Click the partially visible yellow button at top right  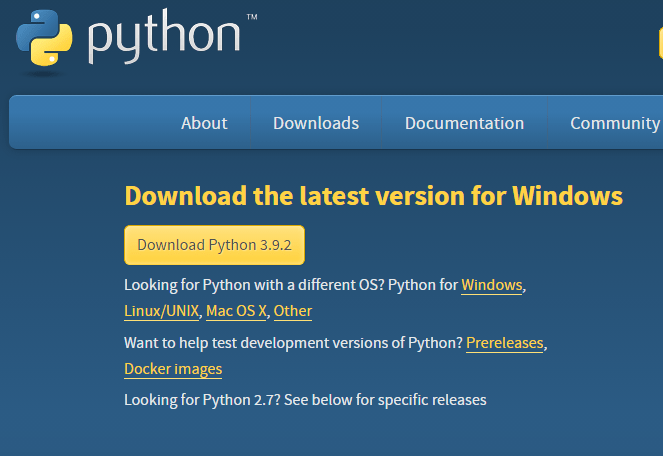click(x=660, y=41)
